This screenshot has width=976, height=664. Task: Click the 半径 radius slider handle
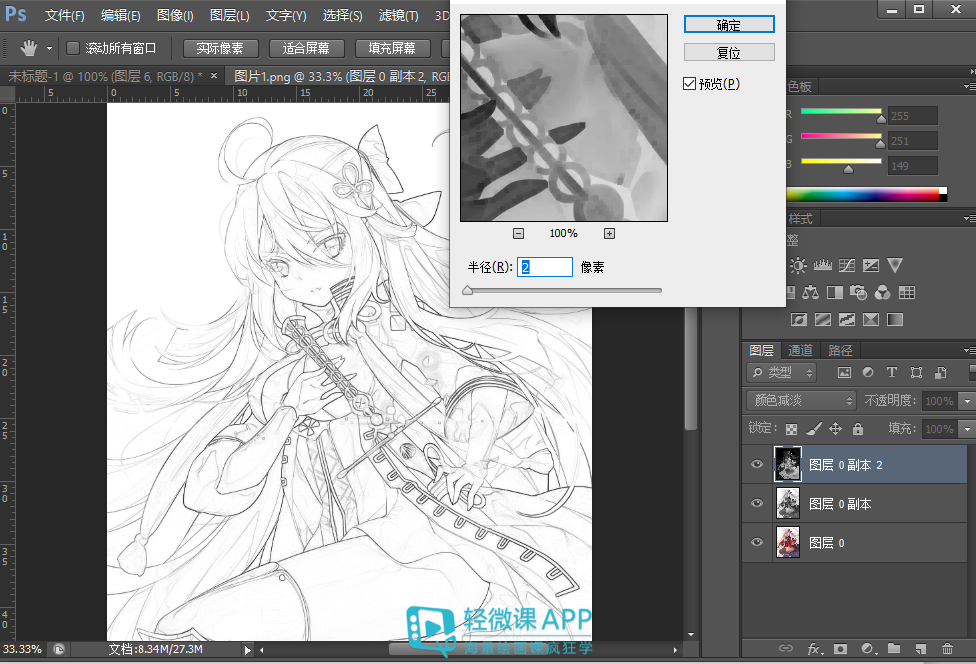(467, 291)
